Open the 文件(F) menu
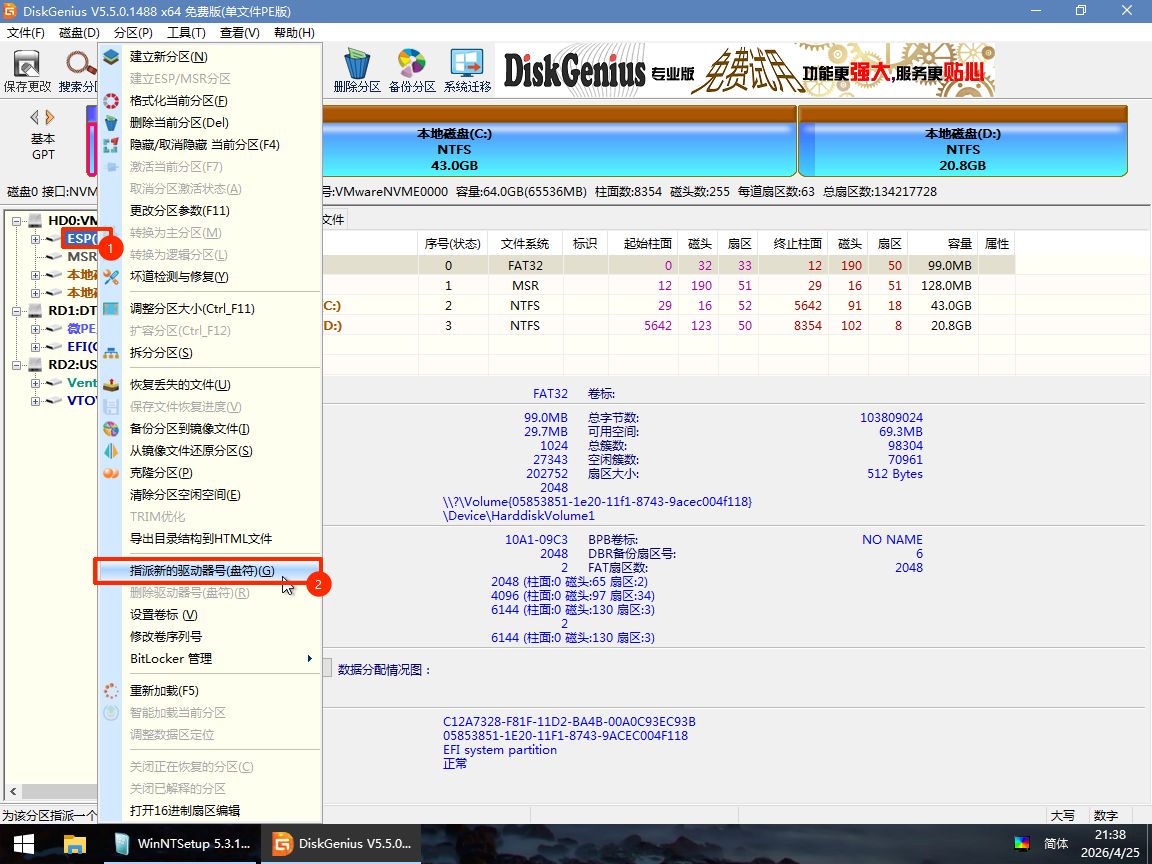 click(x=26, y=32)
